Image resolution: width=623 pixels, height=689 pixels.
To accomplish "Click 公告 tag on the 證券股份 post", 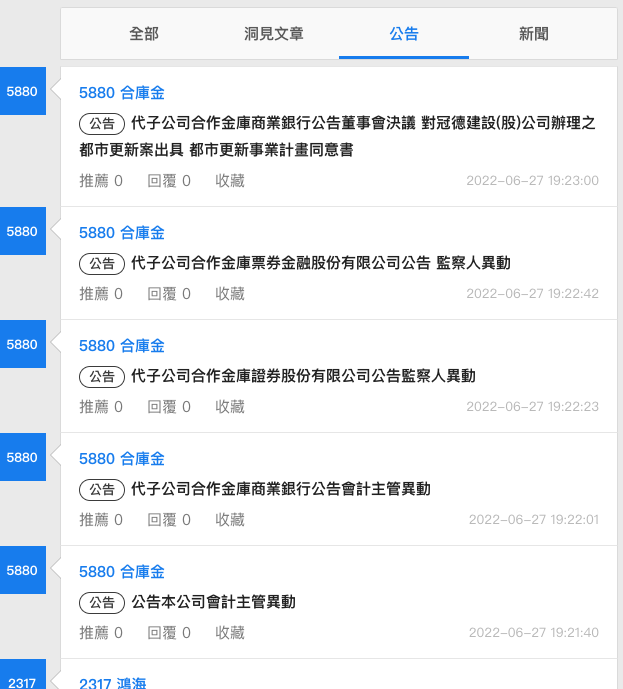I will (x=102, y=377).
